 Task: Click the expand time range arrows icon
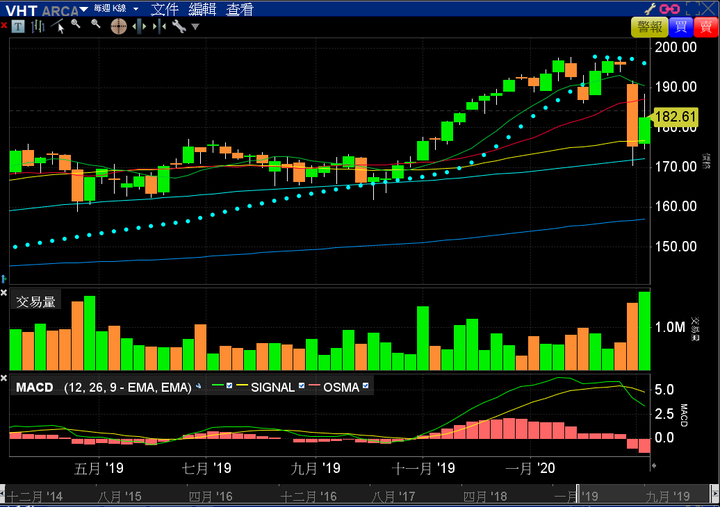[x=139, y=27]
